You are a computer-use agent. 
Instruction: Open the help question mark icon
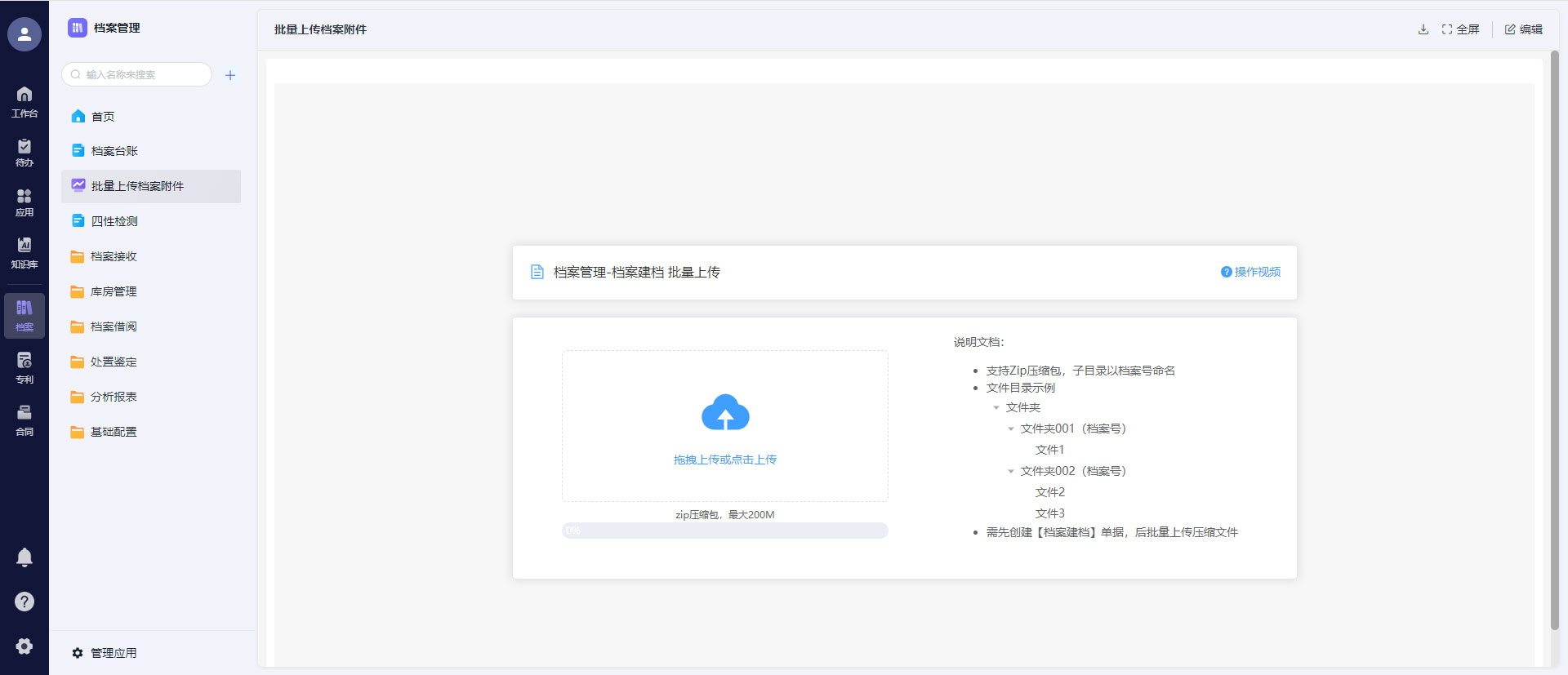tap(24, 602)
